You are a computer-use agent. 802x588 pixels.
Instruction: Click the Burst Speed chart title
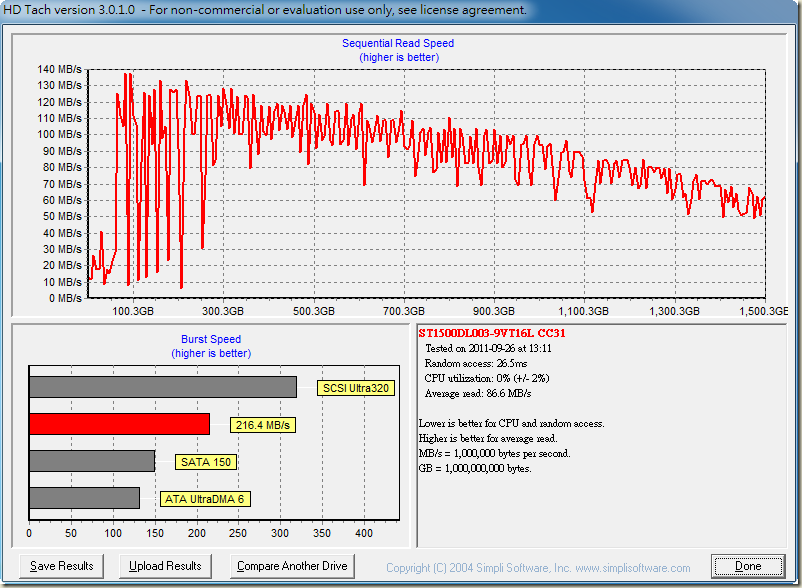click(211, 339)
